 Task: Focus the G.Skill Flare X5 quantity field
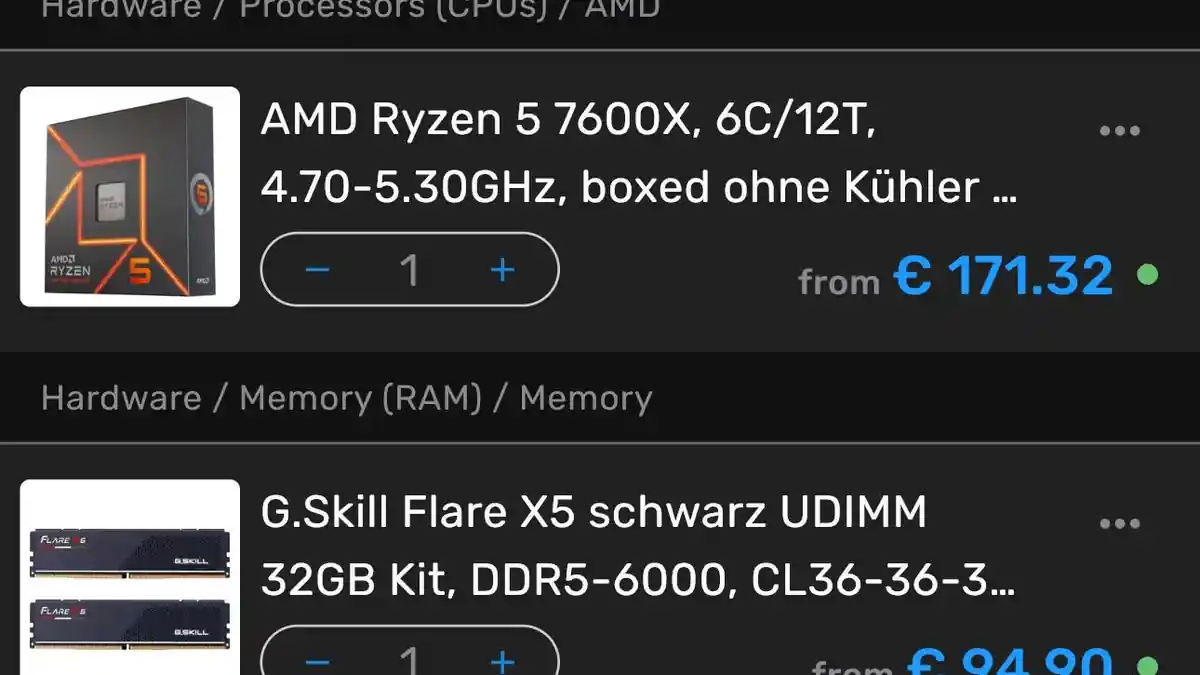point(409,660)
